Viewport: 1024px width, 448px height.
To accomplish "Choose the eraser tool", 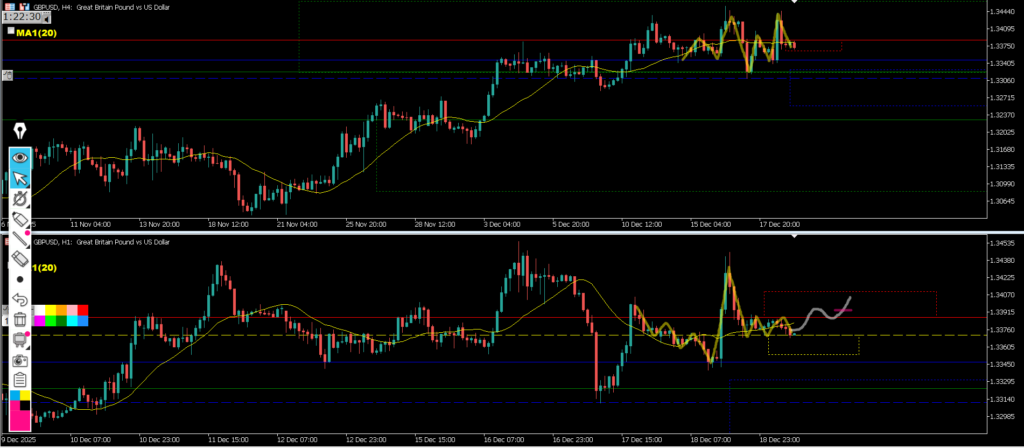I will [x=20, y=258].
